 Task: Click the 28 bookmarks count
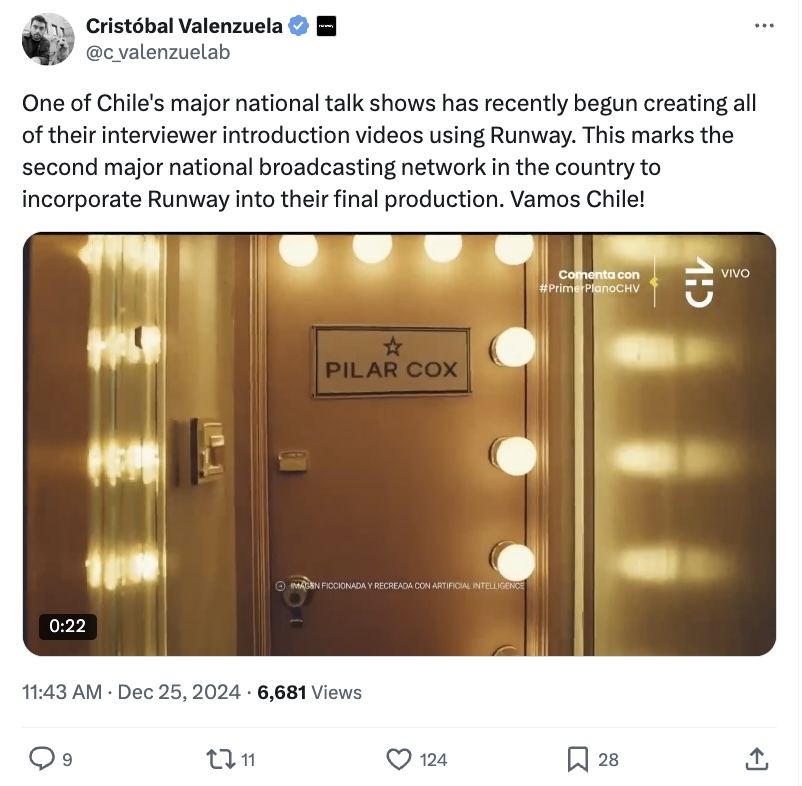click(x=608, y=760)
